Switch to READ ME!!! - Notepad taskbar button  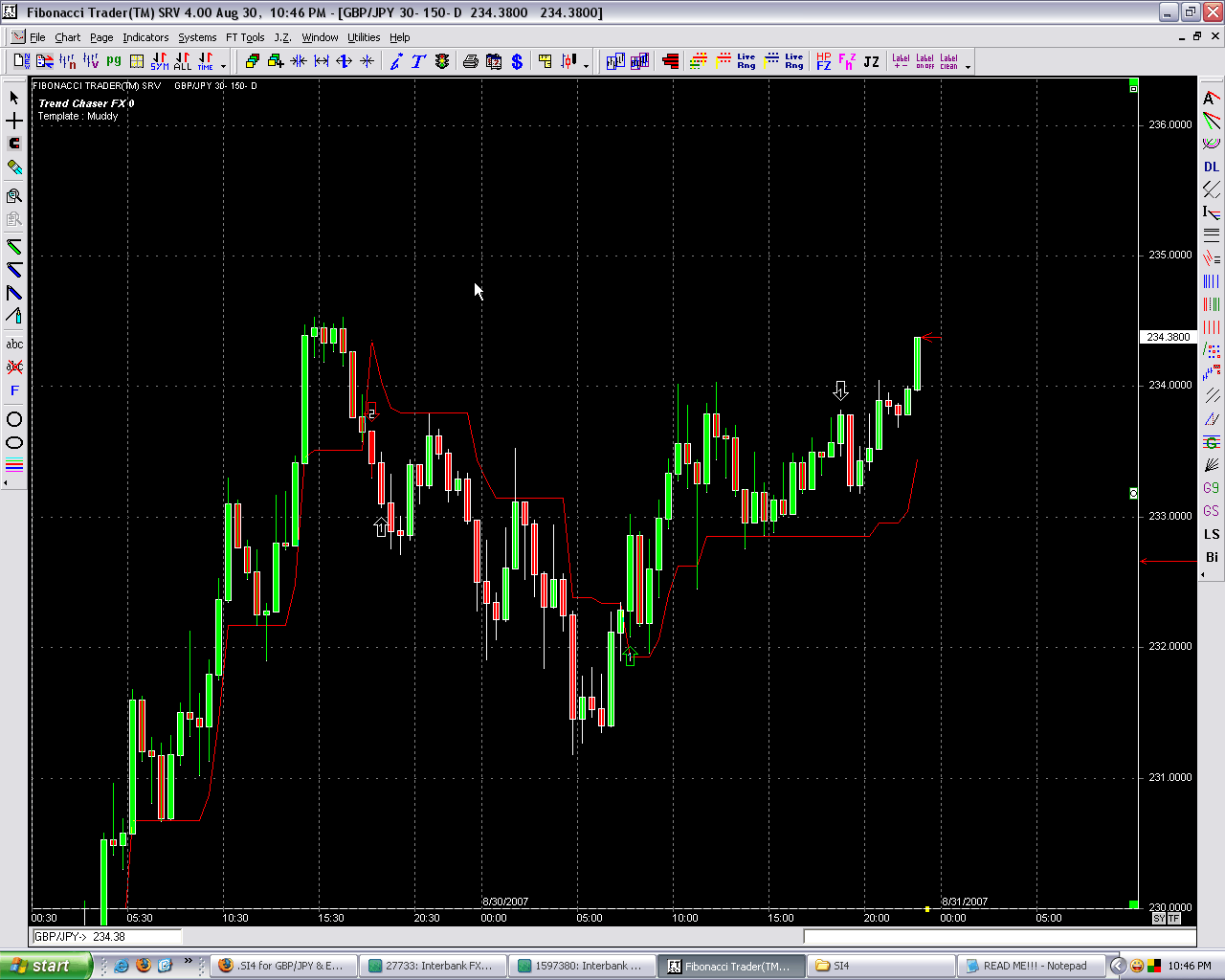click(x=1032, y=966)
